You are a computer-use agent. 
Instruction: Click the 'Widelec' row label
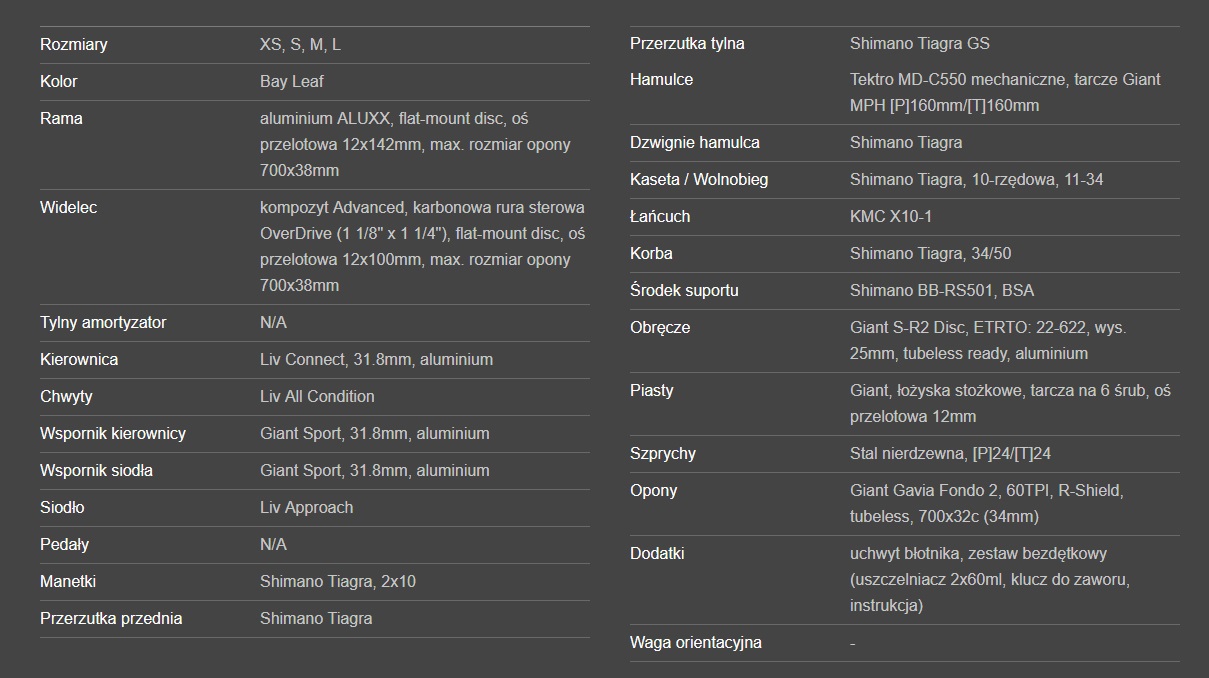(x=69, y=207)
